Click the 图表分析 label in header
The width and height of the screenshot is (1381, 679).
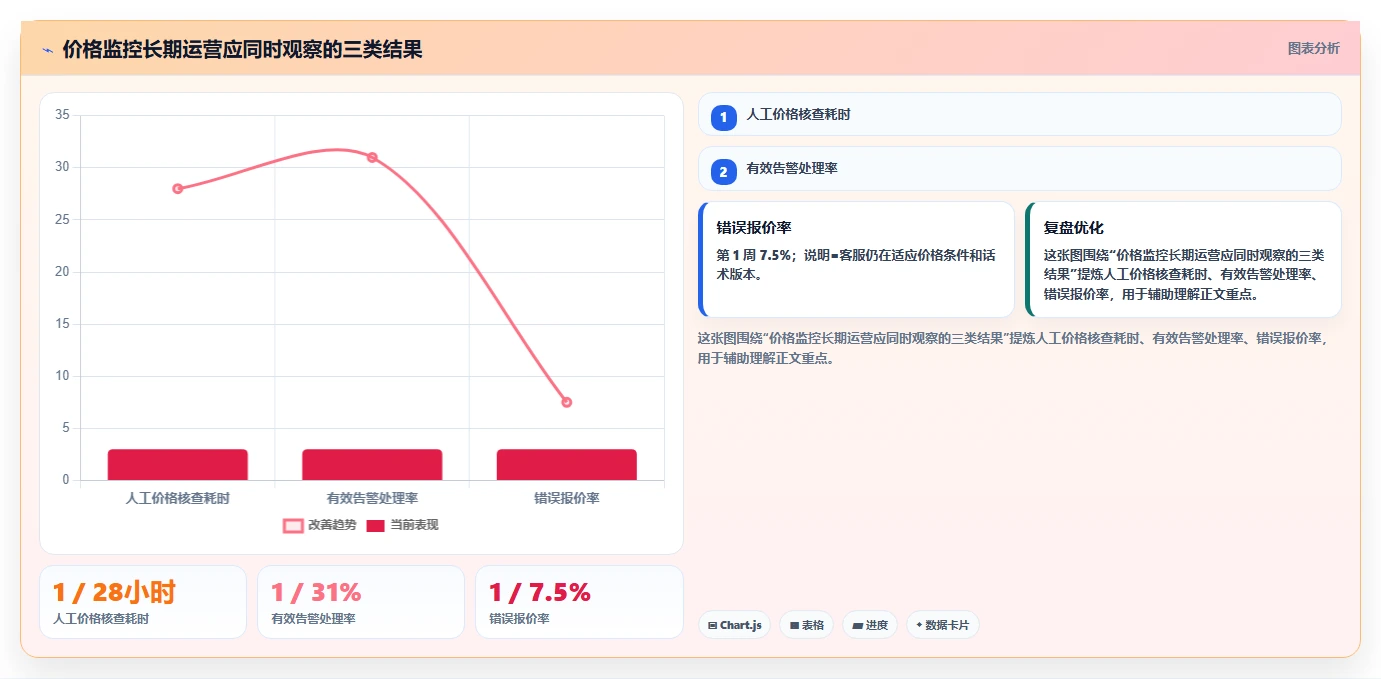[x=1313, y=48]
